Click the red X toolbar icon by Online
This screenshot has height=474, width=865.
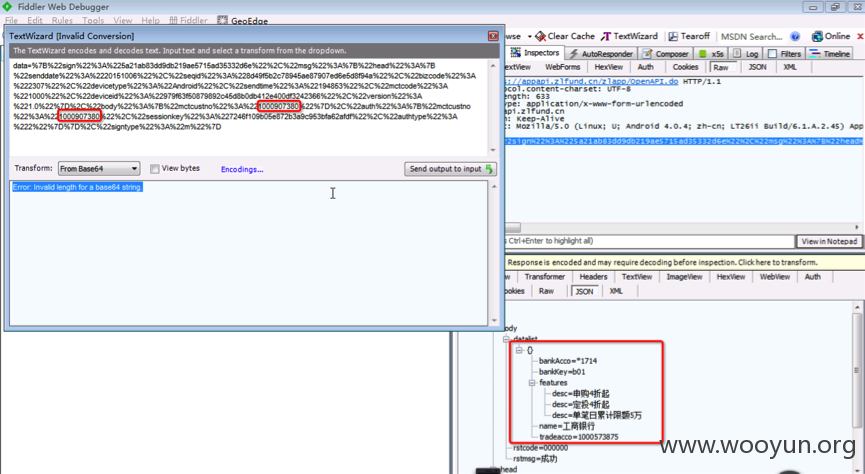[x=859, y=36]
